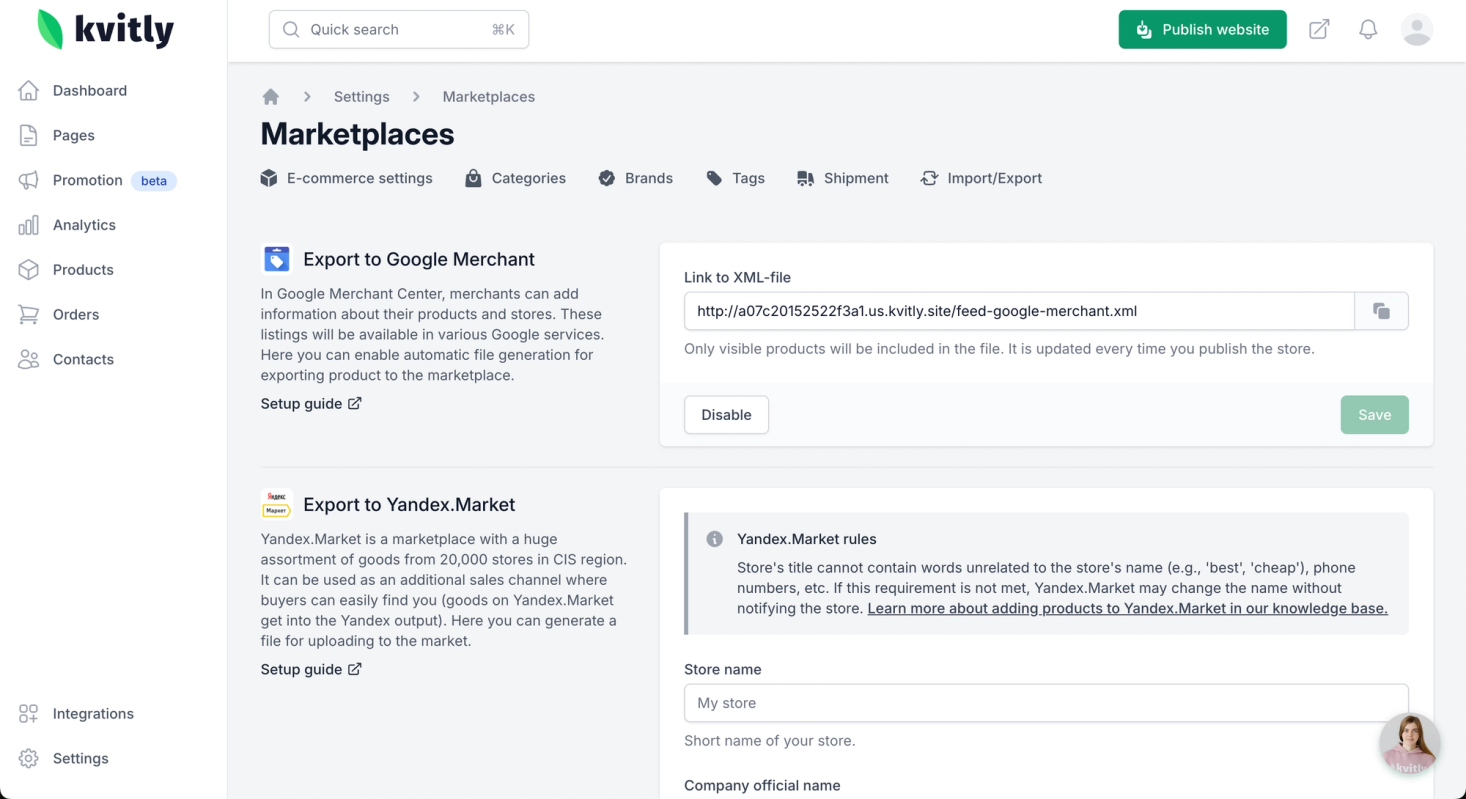Open the support chat avatar

1409,743
